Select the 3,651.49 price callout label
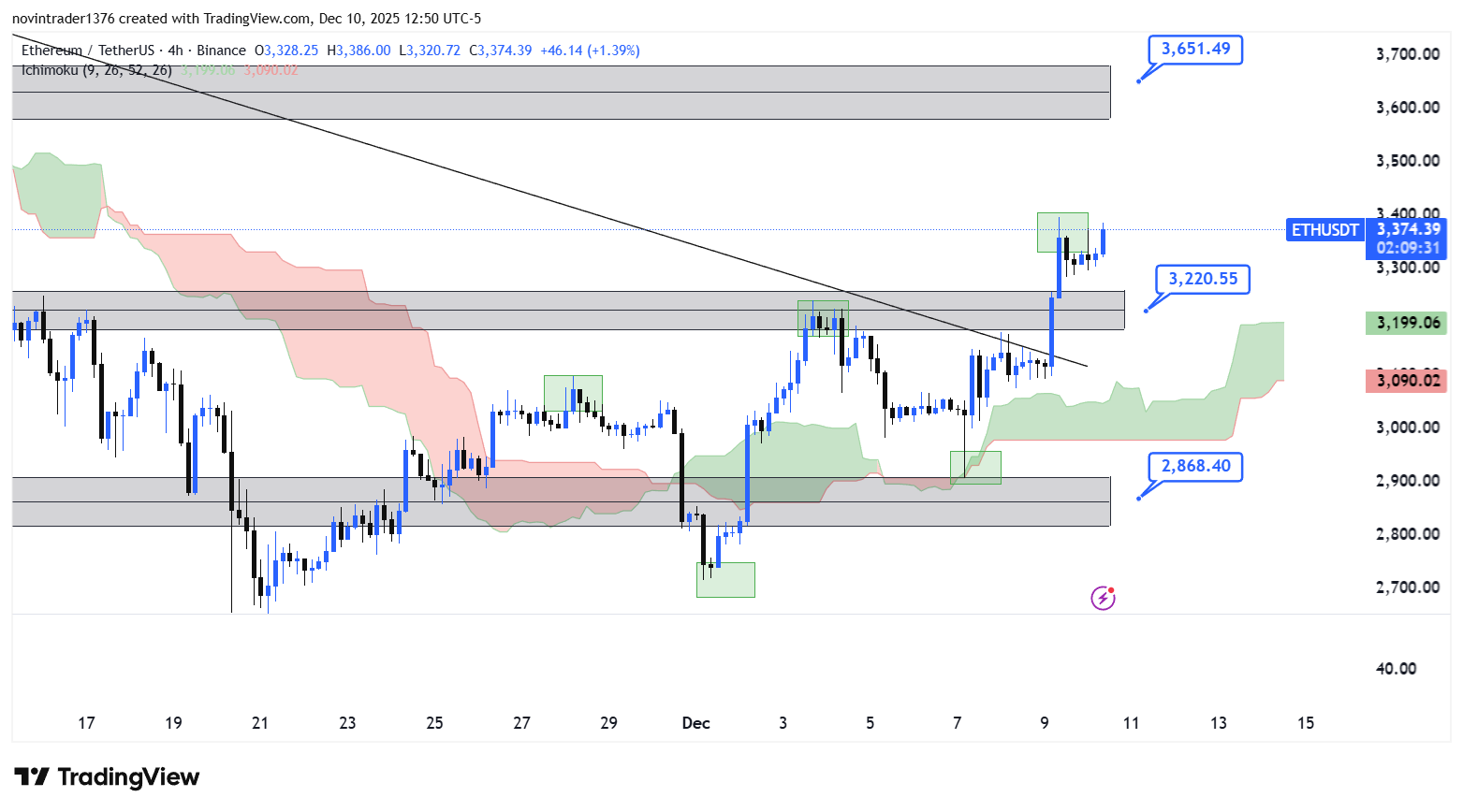1463x812 pixels. click(1195, 49)
